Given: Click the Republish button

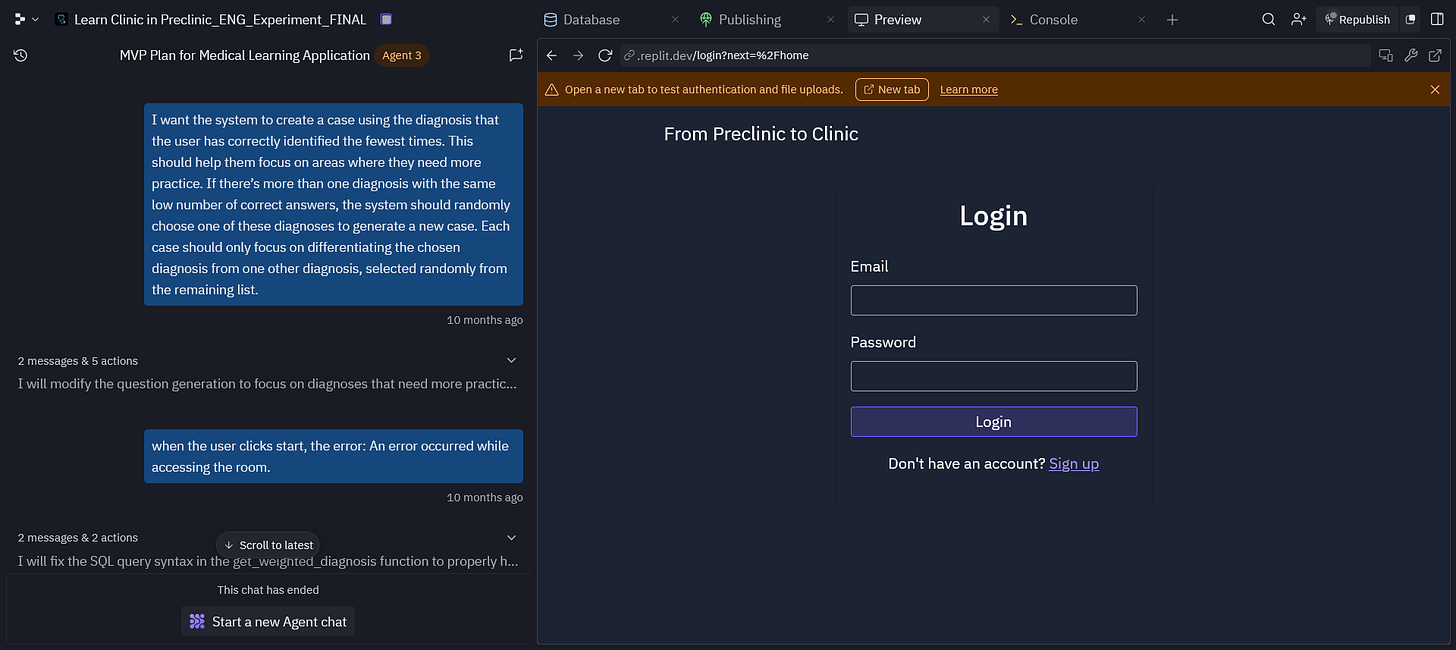Looking at the screenshot, I should point(1357,19).
